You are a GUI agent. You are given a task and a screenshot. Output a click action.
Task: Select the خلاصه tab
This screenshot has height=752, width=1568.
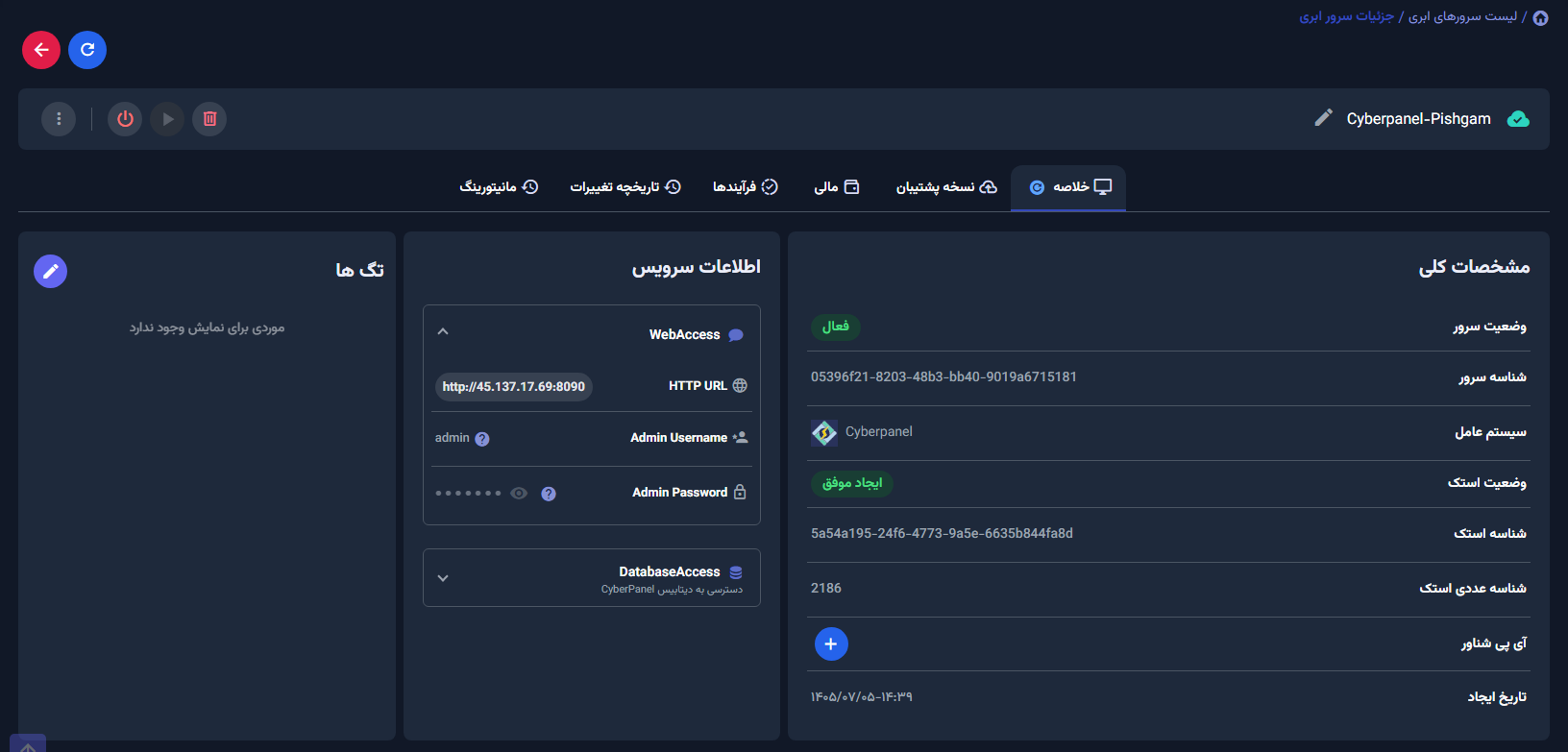[x=1068, y=187]
